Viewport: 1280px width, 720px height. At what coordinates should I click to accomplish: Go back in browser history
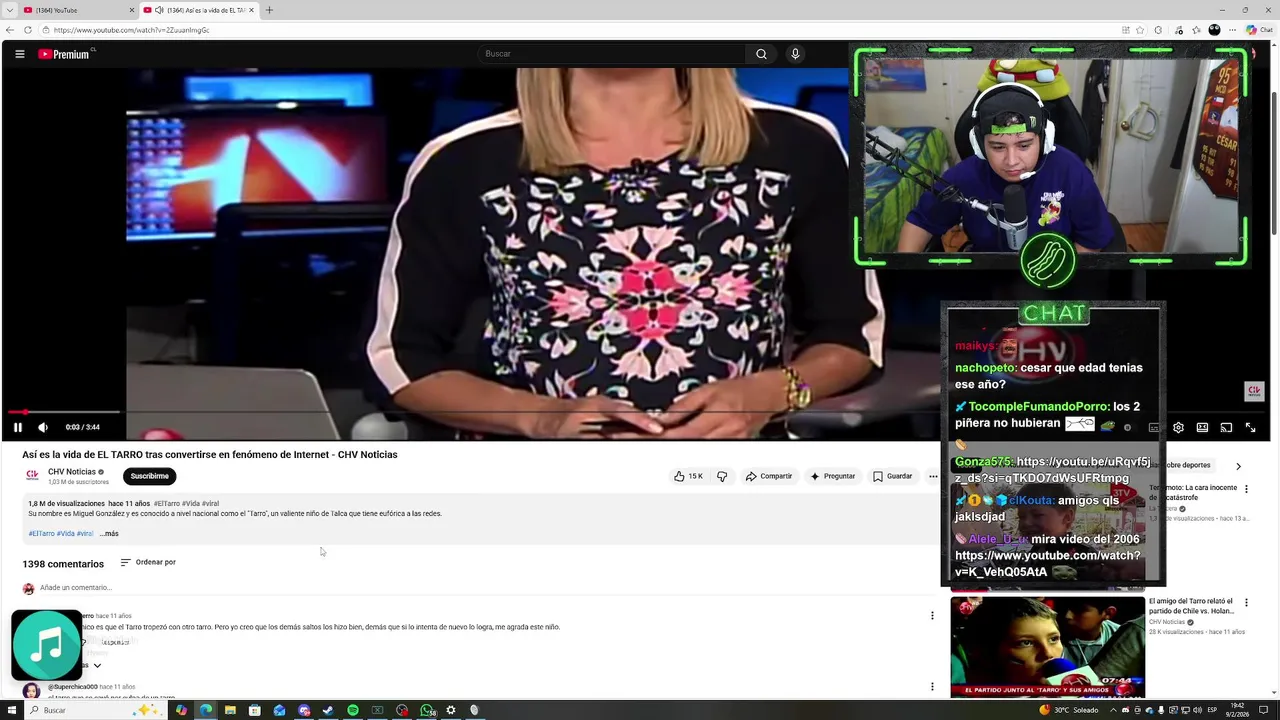10,30
